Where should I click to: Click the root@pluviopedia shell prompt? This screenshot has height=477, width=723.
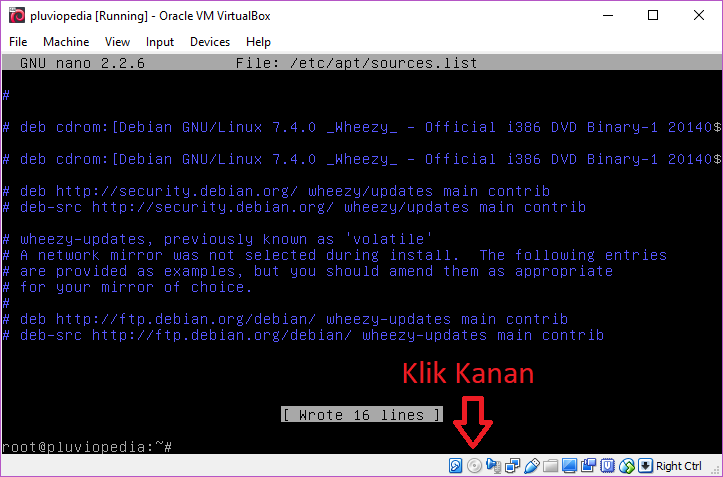click(x=87, y=447)
